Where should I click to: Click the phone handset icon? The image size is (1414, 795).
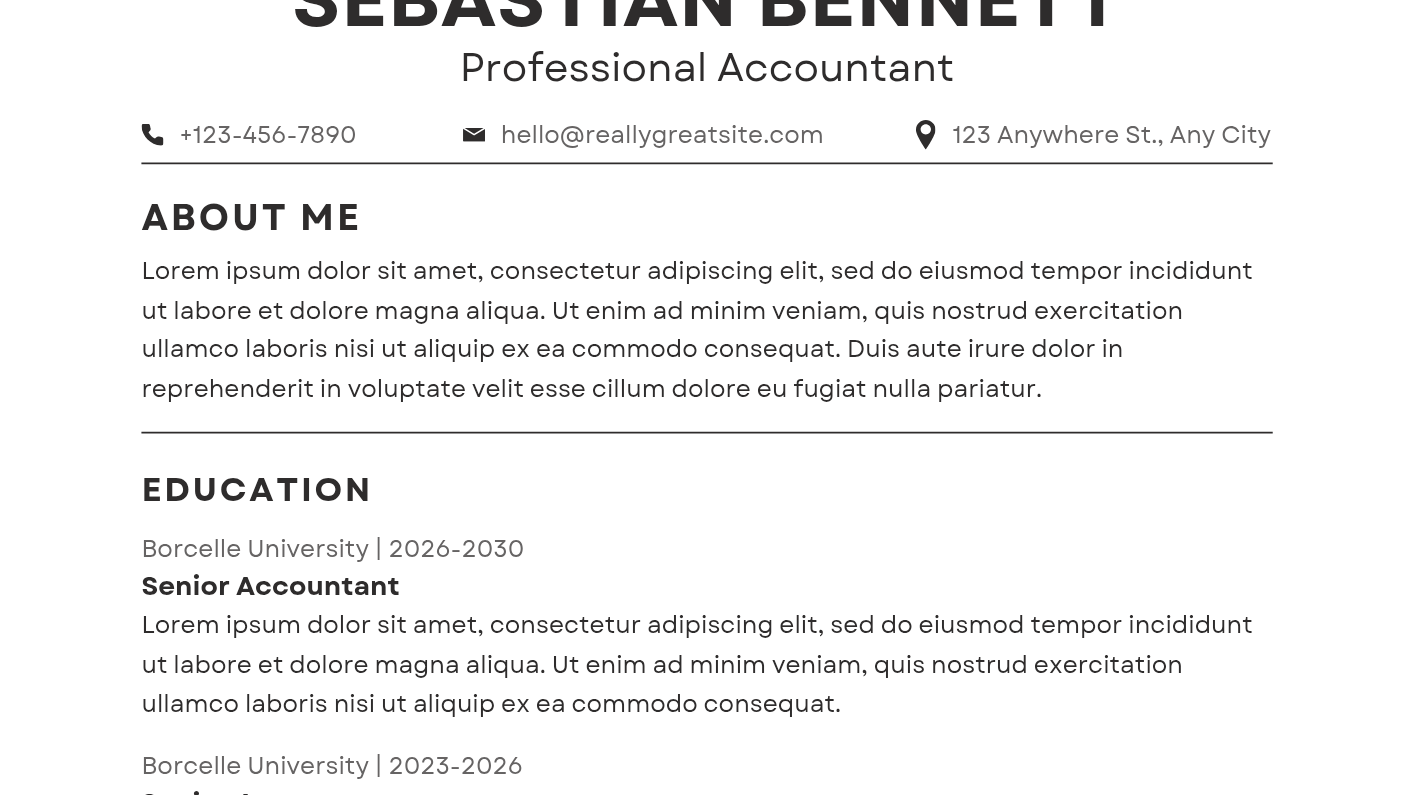point(152,134)
